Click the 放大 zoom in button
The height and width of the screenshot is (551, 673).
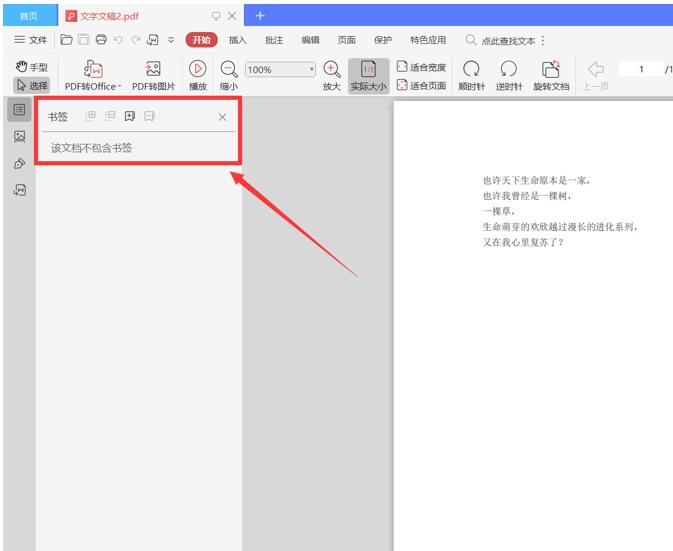[332, 76]
